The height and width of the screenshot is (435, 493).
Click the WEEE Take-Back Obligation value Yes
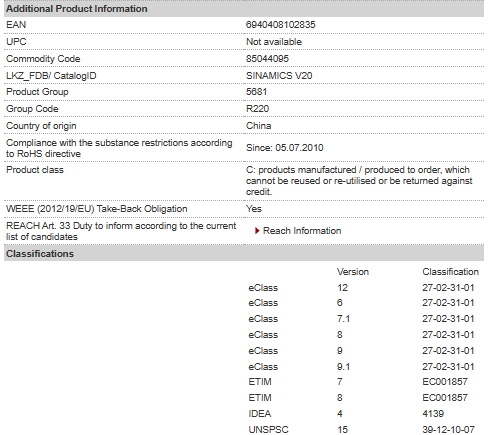254,209
